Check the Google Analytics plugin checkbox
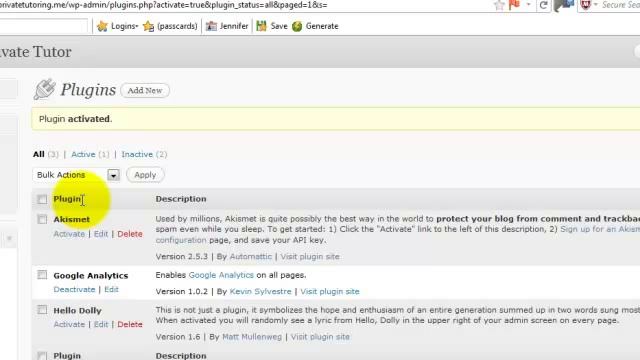Screen dimensions: 640x360 42,275
